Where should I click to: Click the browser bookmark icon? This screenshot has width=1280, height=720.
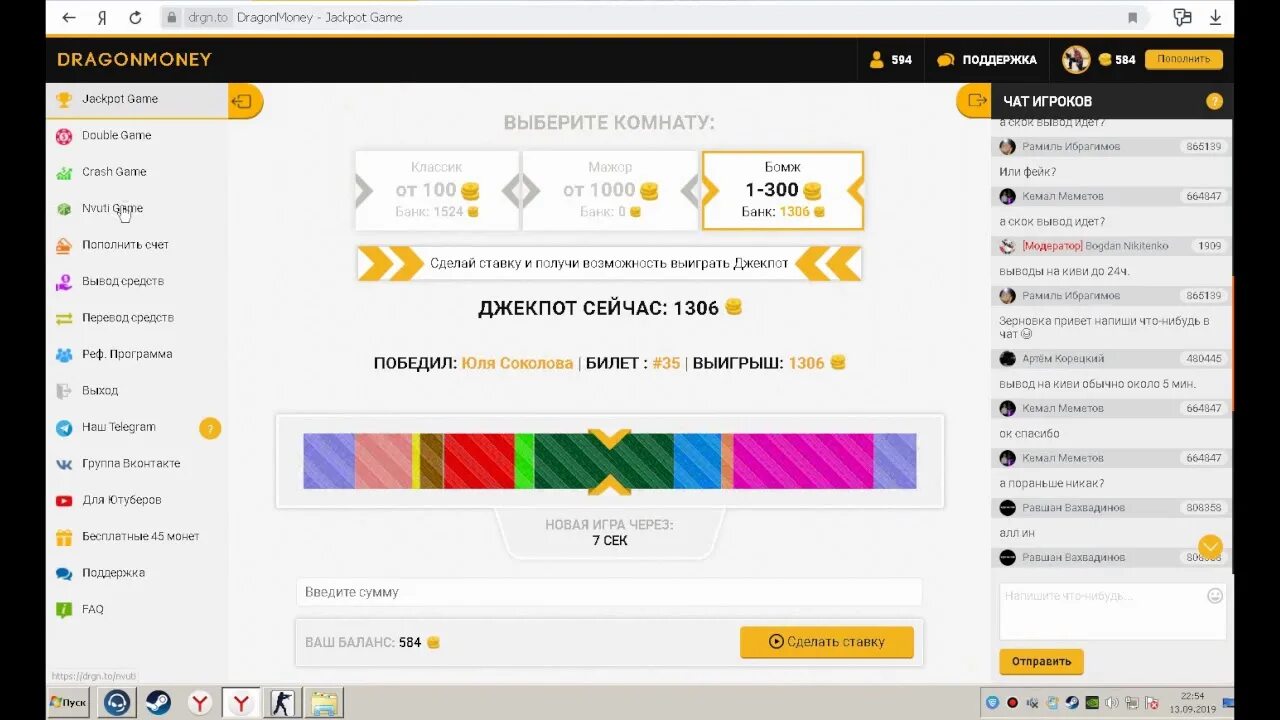coord(1132,18)
